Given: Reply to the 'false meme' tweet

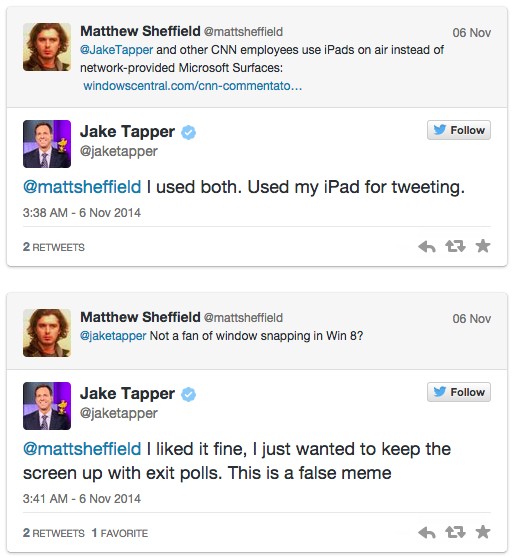Looking at the screenshot, I should click(427, 532).
